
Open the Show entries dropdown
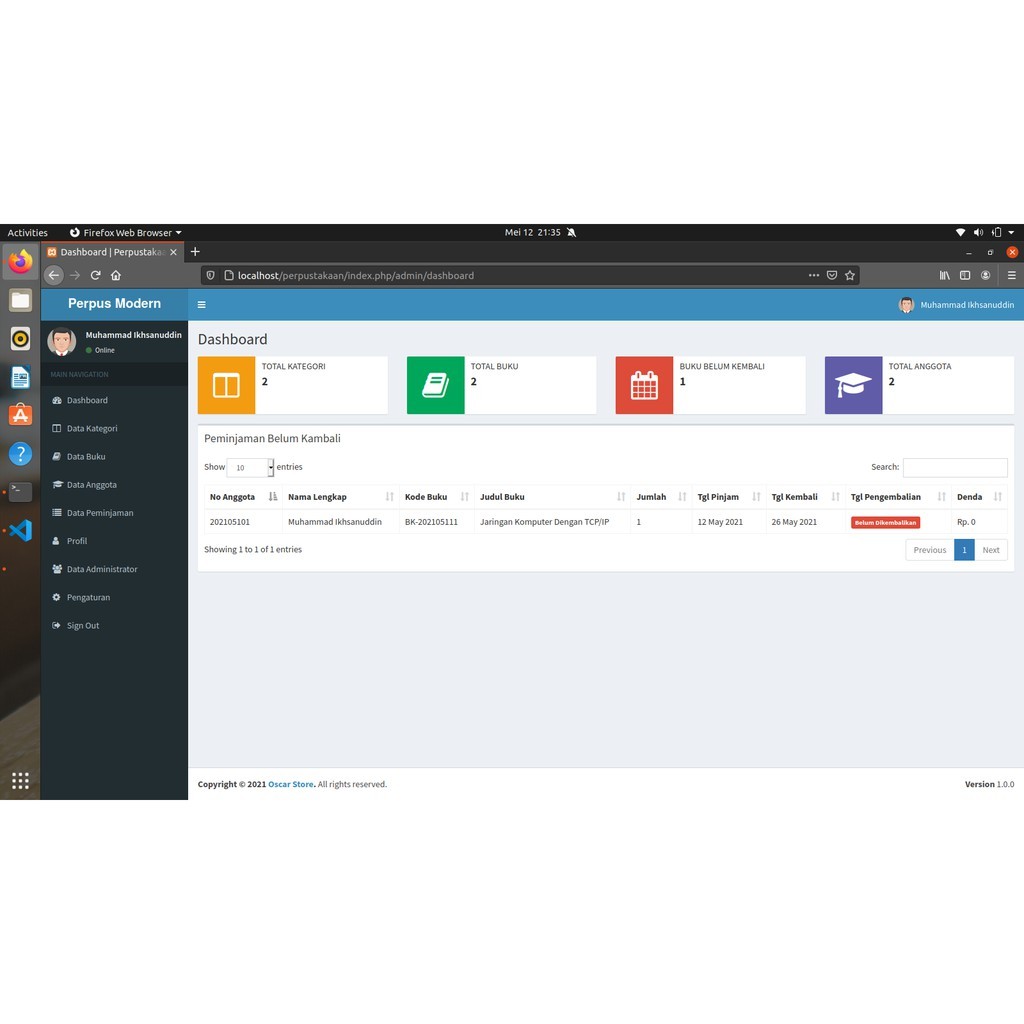[250, 467]
